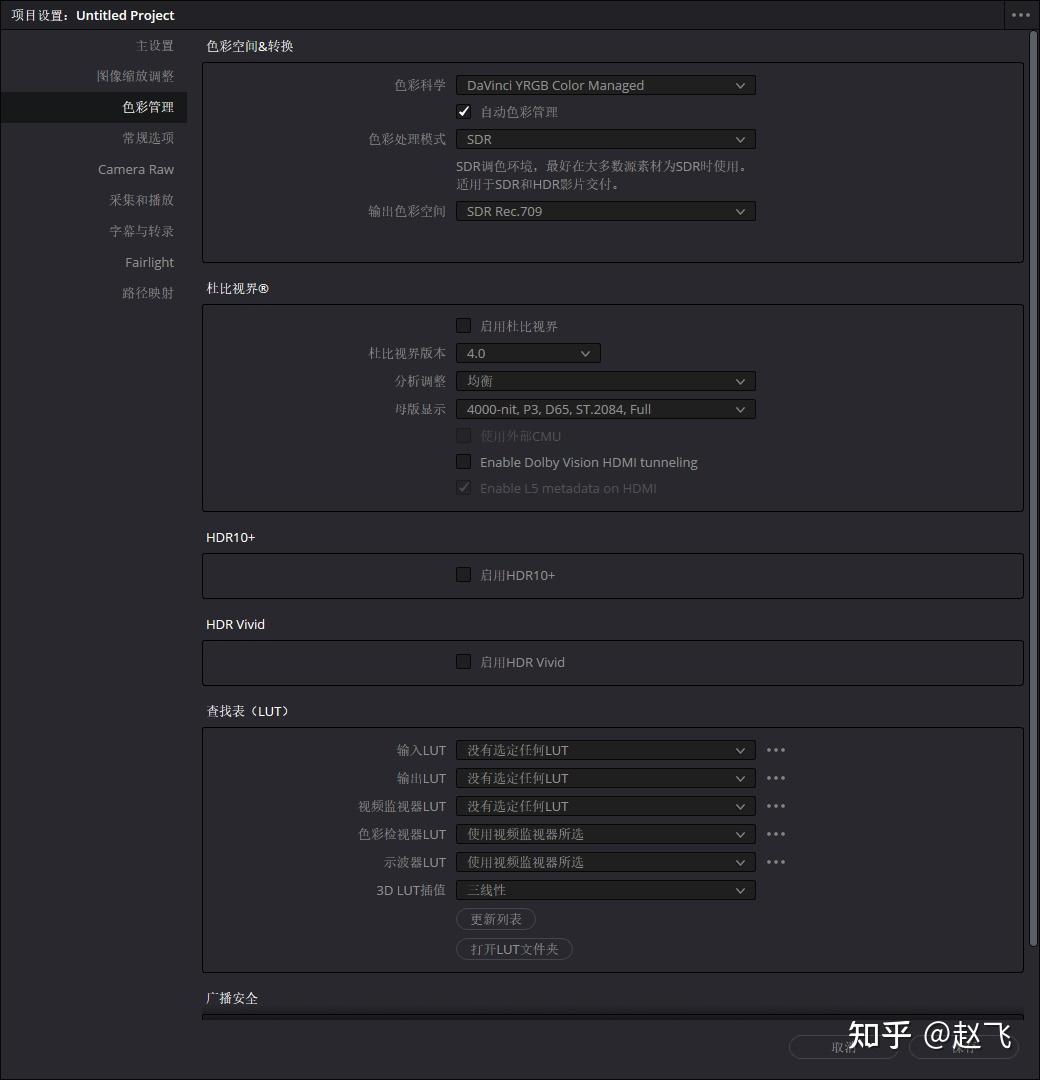The height and width of the screenshot is (1080, 1040).
Task: Select the Camera Raw settings page
Action: pyautogui.click(x=136, y=169)
